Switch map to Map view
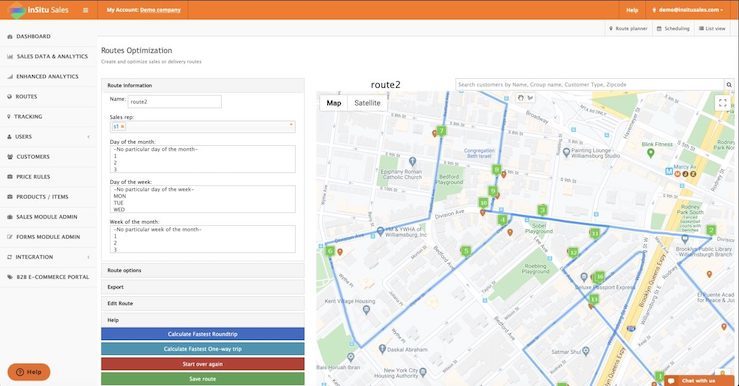The image size is (739, 386). coord(334,103)
